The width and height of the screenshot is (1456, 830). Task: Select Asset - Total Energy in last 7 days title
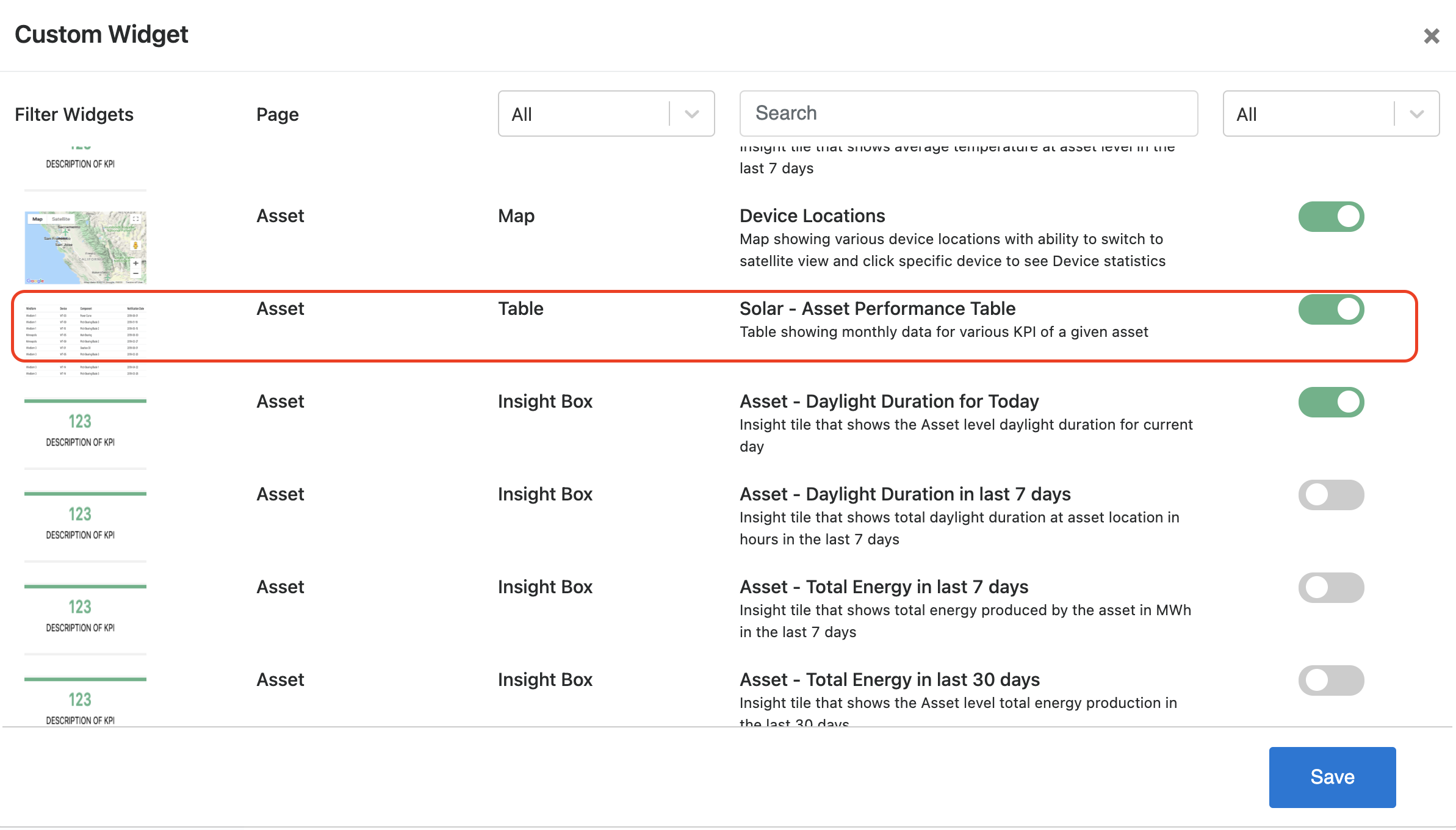pyautogui.click(x=884, y=587)
